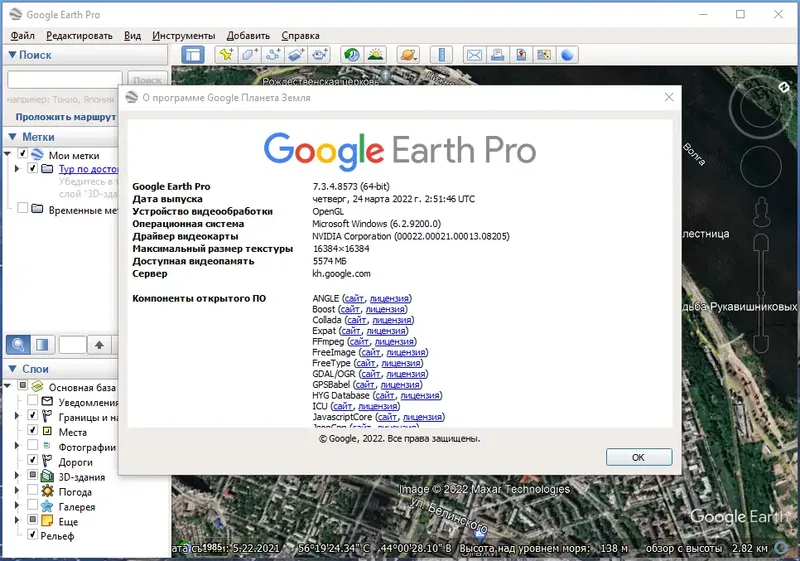Open the FFmpeg сайт link
This screenshot has height=561, width=800.
coord(359,341)
